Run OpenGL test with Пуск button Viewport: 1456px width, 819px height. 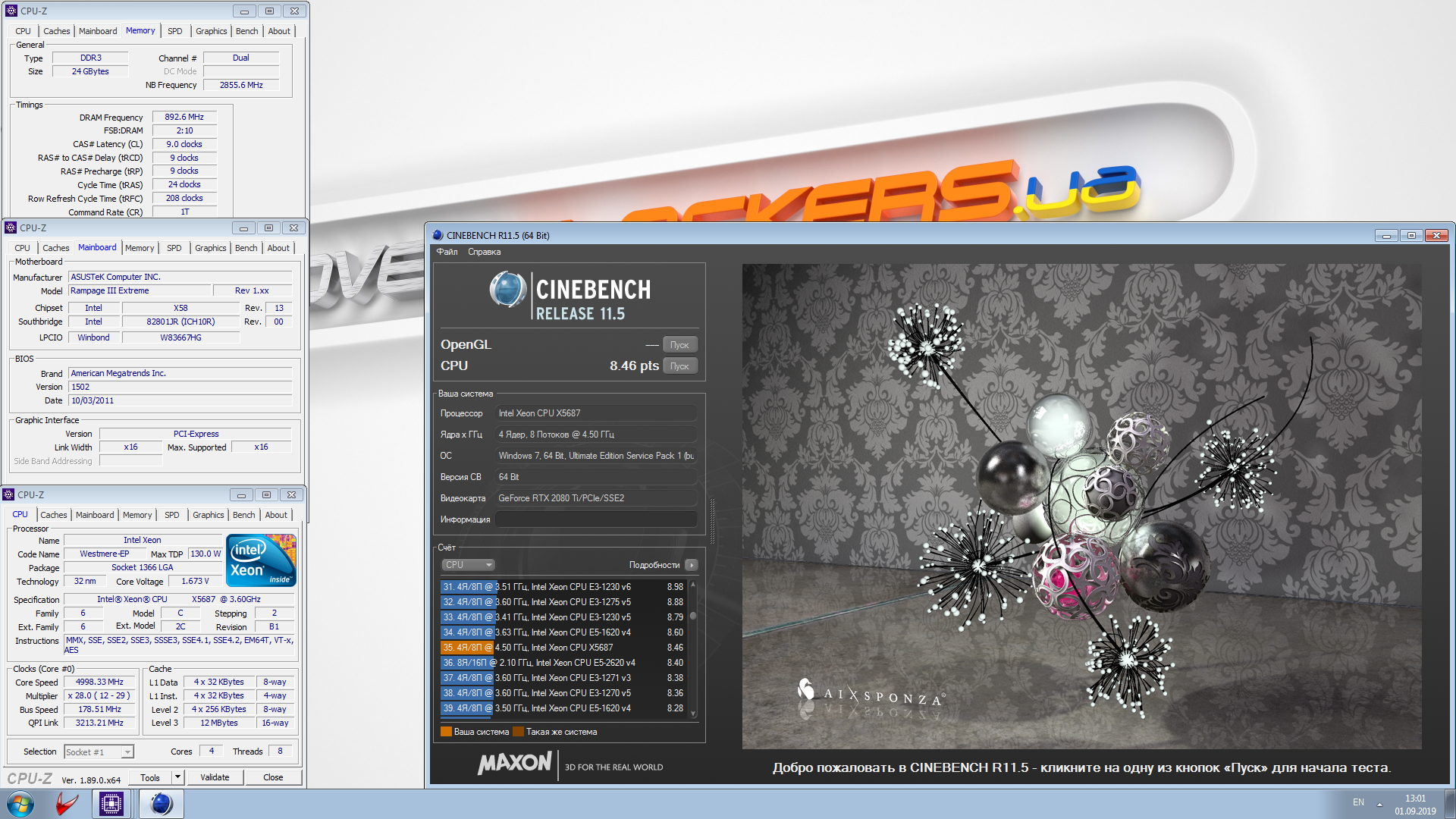(679, 345)
